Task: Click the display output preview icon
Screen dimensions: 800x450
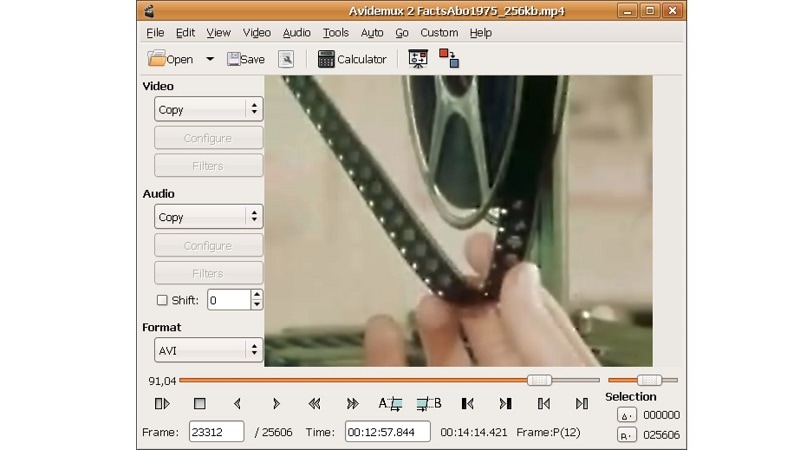Action: (x=418, y=59)
